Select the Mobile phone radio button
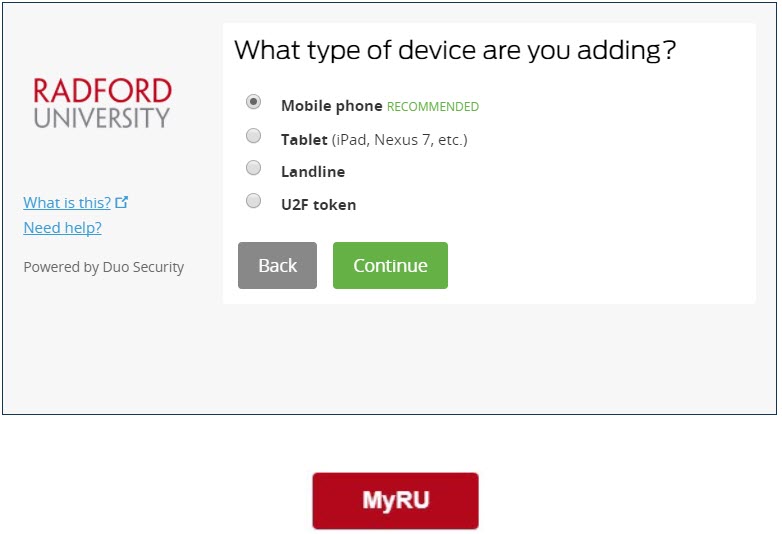Image resolution: width=782 pixels, height=534 pixels. pos(254,102)
